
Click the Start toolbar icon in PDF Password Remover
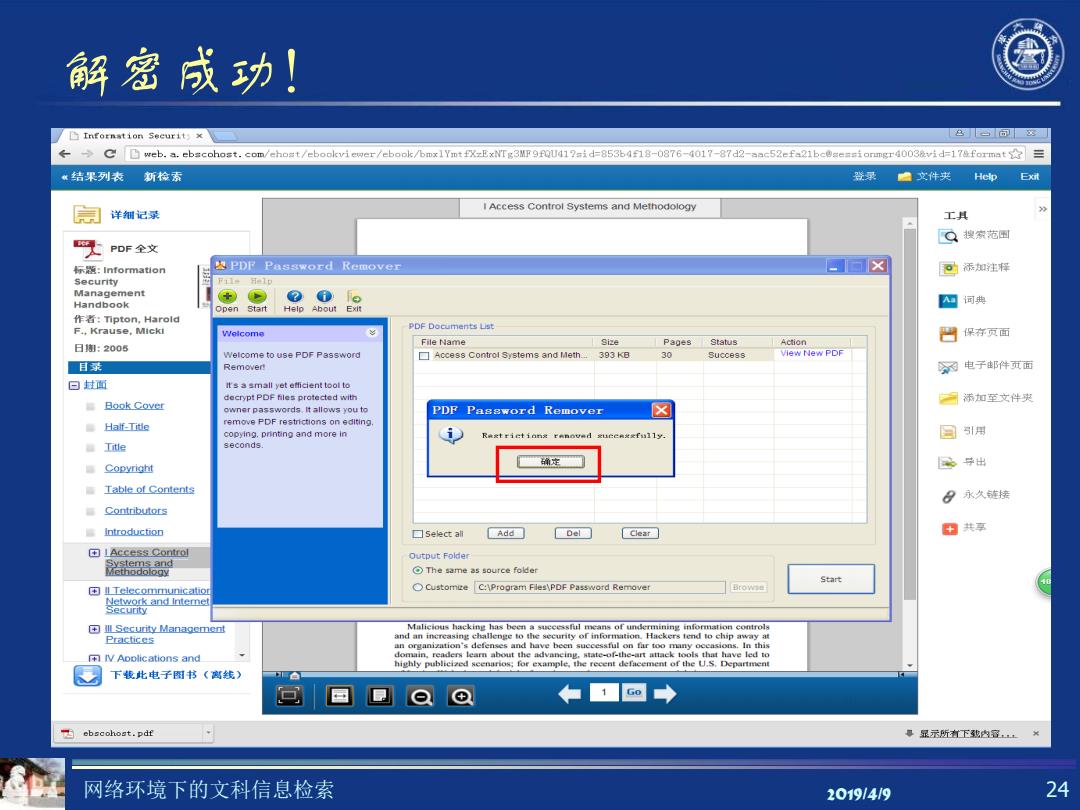pyautogui.click(x=257, y=297)
